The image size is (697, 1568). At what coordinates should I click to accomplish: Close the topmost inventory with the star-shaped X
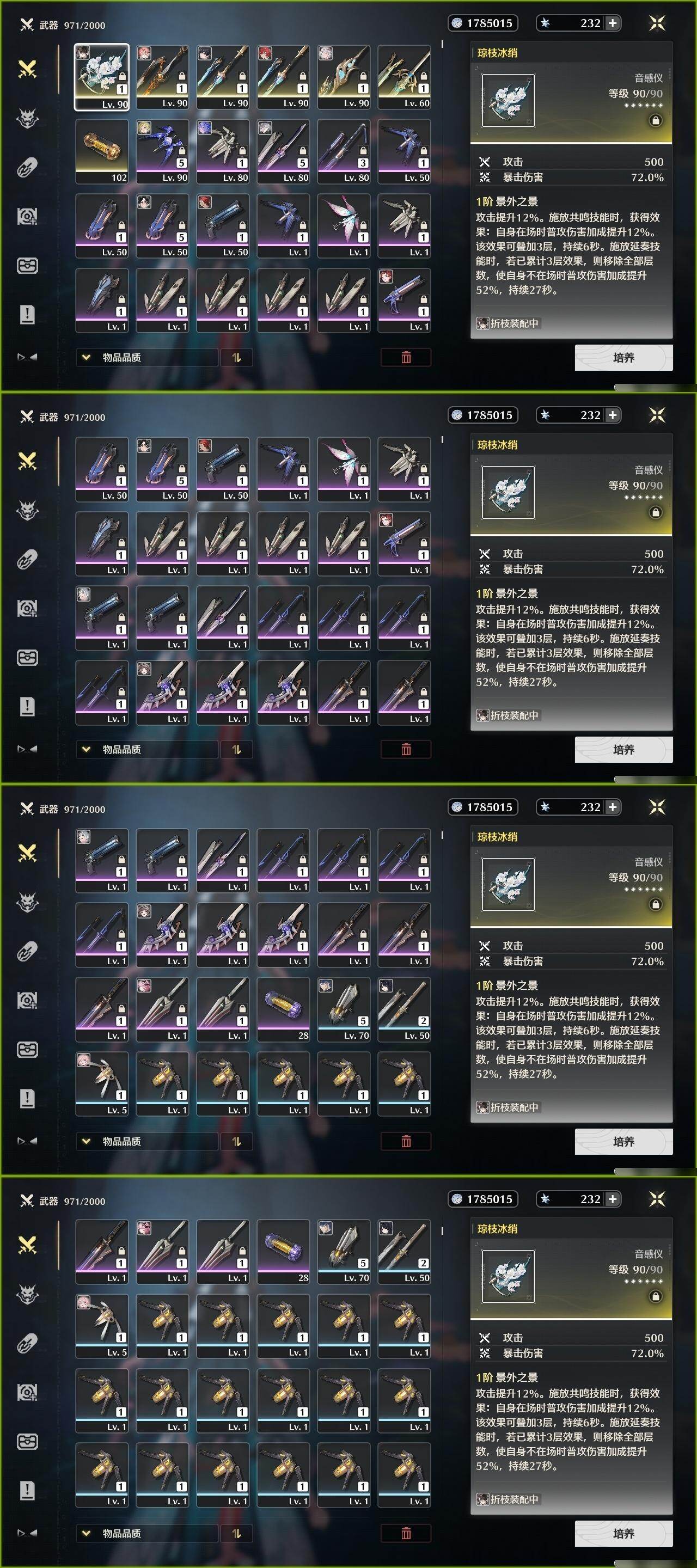tap(657, 23)
